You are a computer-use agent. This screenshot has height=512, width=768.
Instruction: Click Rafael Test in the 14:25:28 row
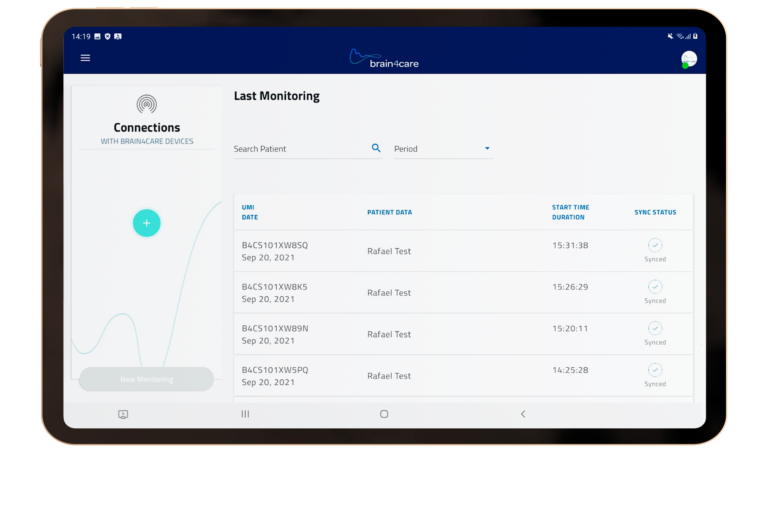389,376
